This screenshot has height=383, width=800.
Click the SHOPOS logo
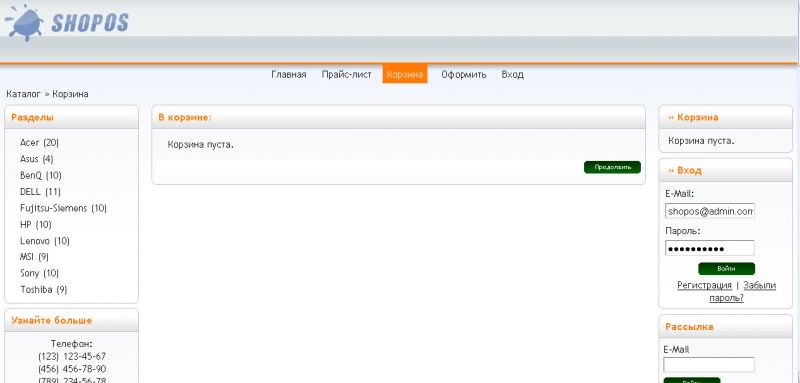click(67, 23)
